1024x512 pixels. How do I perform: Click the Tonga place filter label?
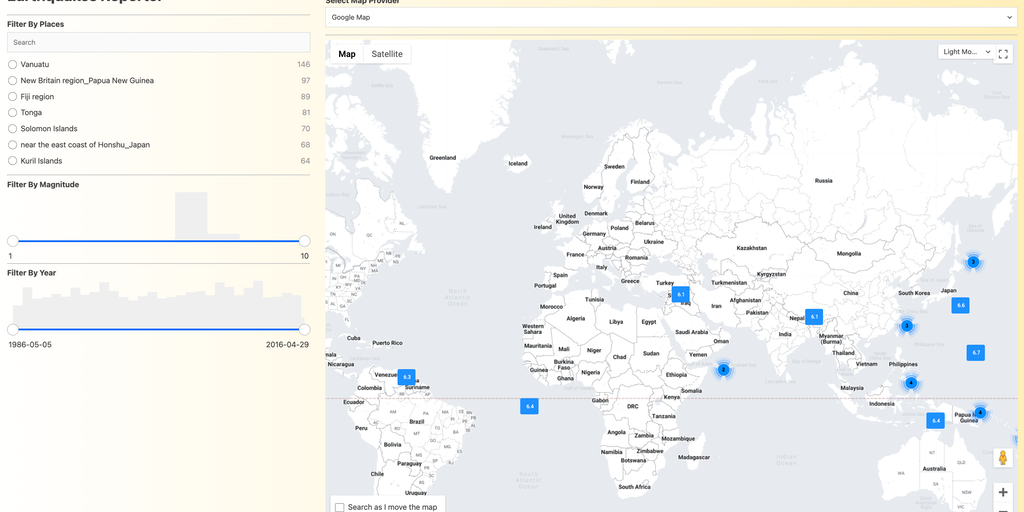[x=31, y=113]
